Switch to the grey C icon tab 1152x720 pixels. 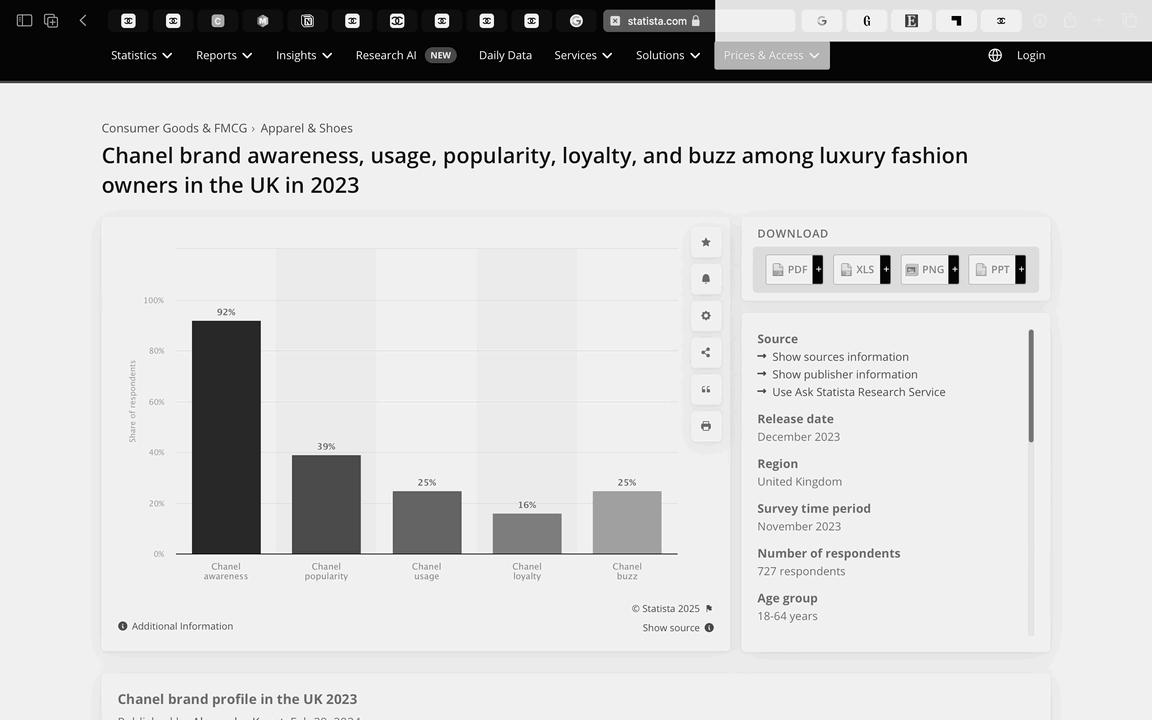tap(218, 21)
